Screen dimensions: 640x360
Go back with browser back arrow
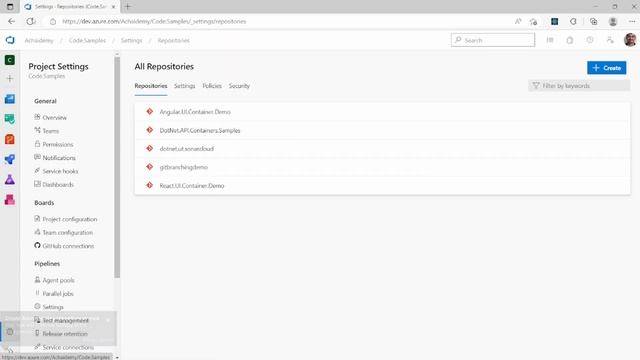(x=11, y=21)
